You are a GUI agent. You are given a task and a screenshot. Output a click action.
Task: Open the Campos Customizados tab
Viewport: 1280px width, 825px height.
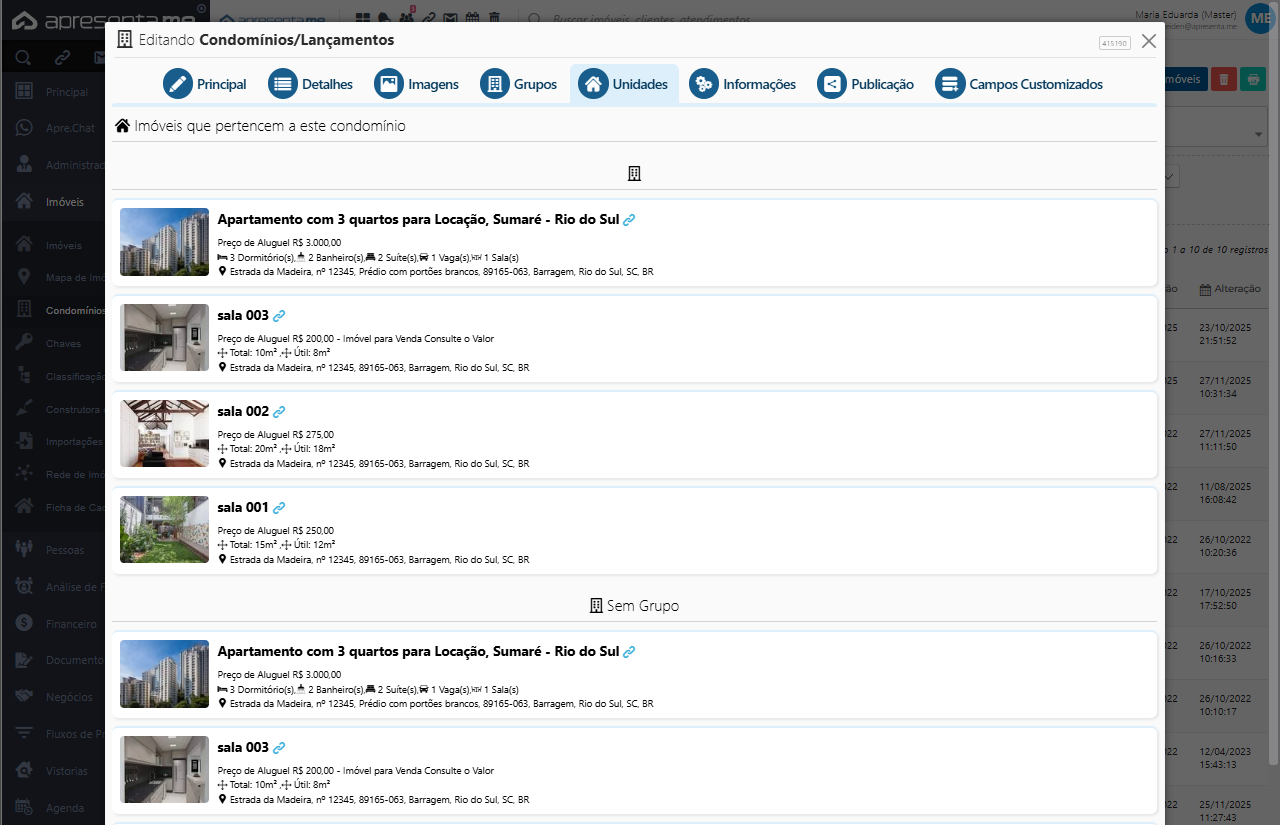pyautogui.click(x=1019, y=84)
